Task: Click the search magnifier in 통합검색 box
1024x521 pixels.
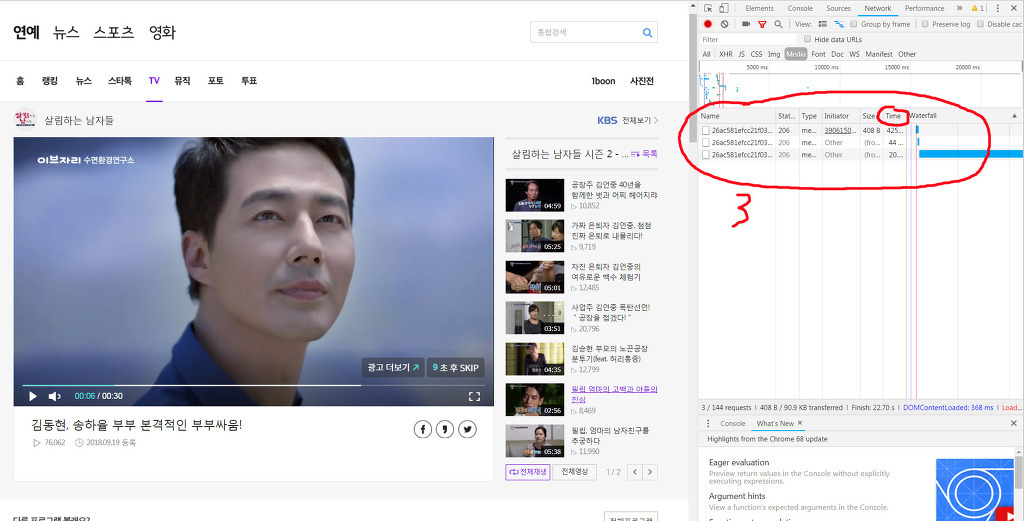Action: pos(647,33)
